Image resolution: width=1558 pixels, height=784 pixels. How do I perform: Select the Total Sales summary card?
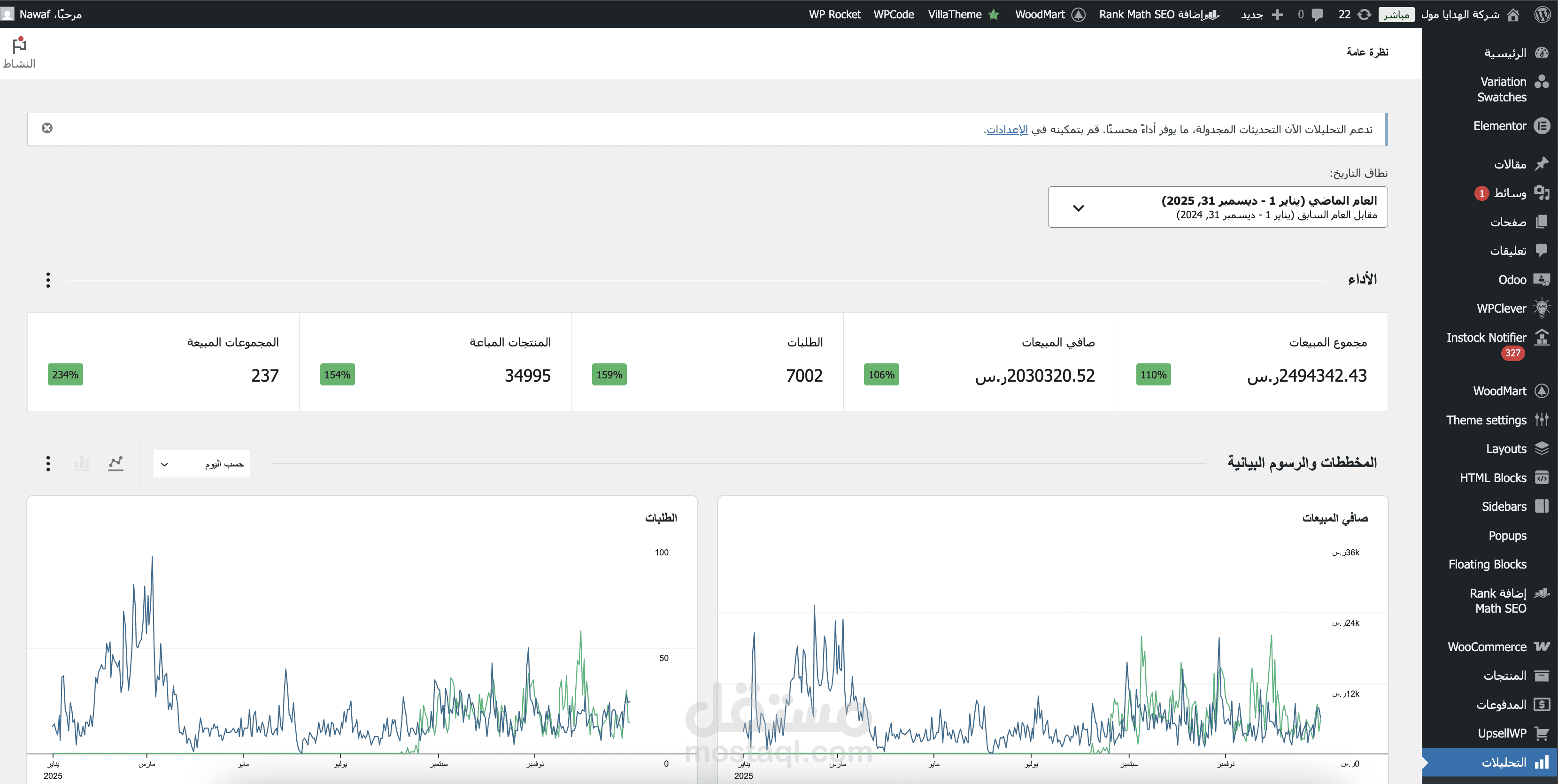(1251, 361)
